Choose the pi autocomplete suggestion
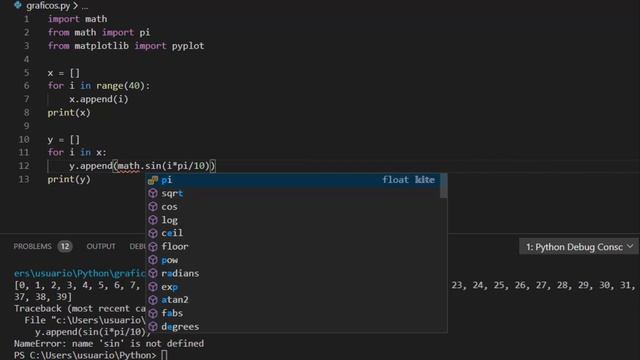 click(293, 180)
